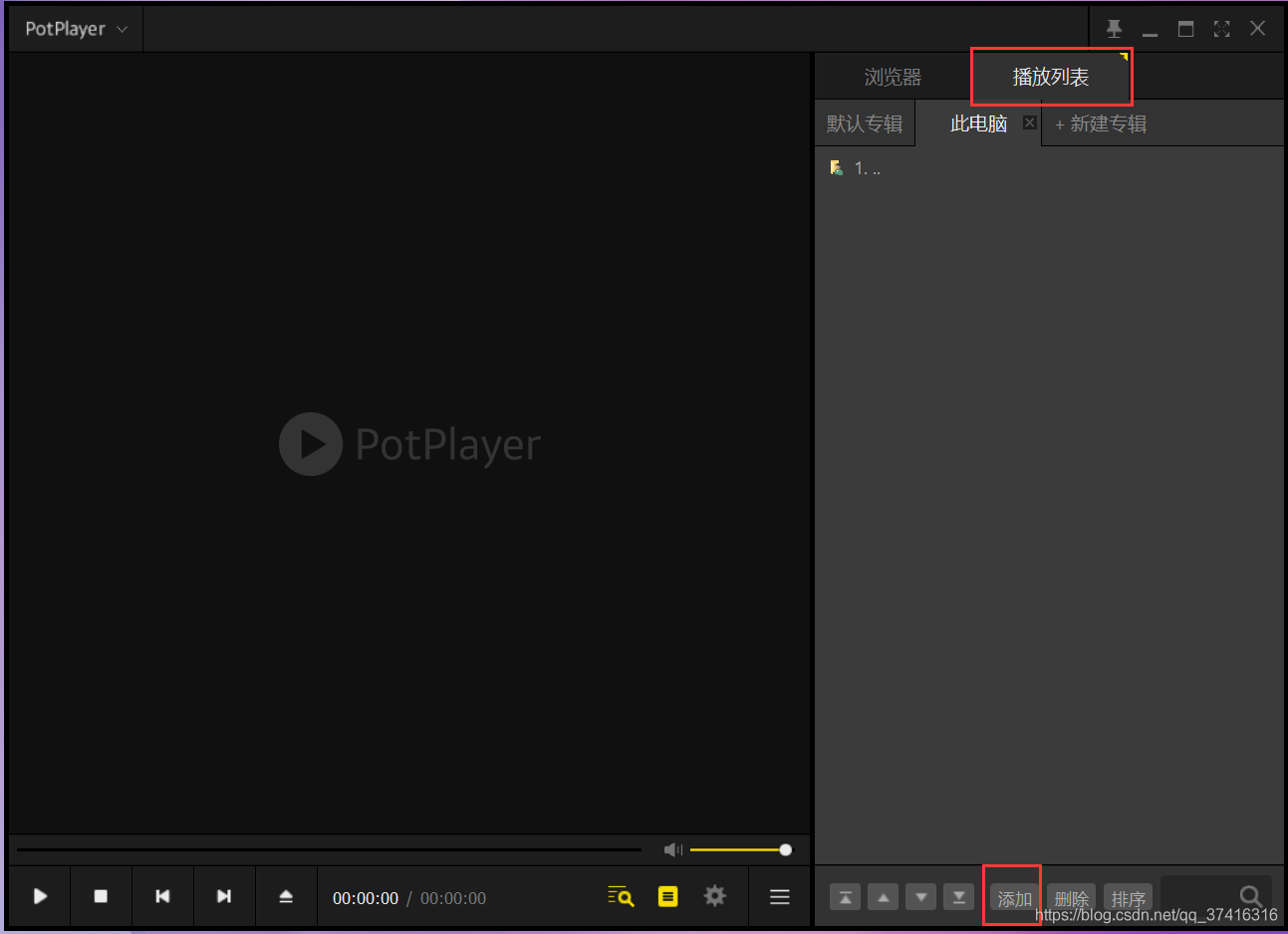Move selected playlist item down
This screenshot has height=934, width=1288.
coord(920,897)
